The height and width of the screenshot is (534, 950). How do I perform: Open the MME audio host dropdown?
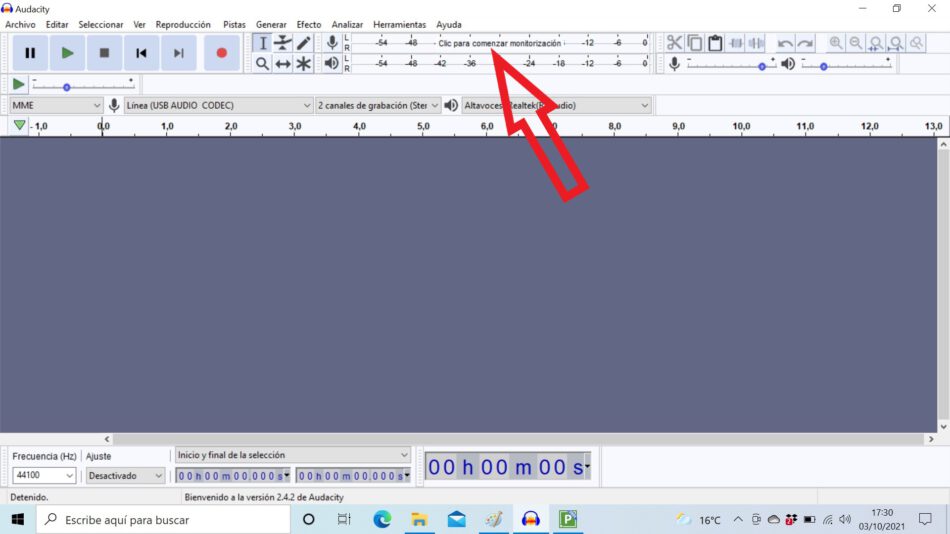click(56, 105)
